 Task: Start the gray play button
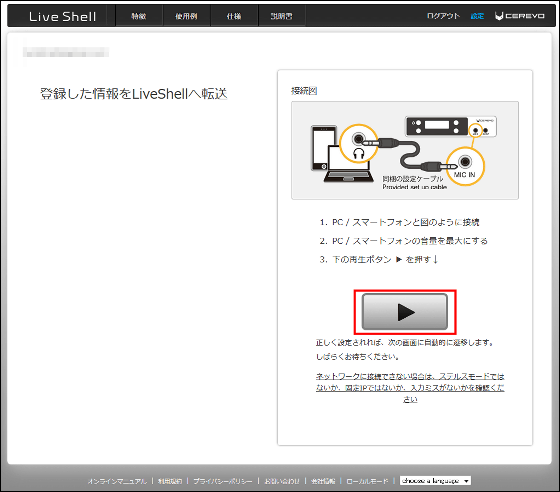coord(405,312)
